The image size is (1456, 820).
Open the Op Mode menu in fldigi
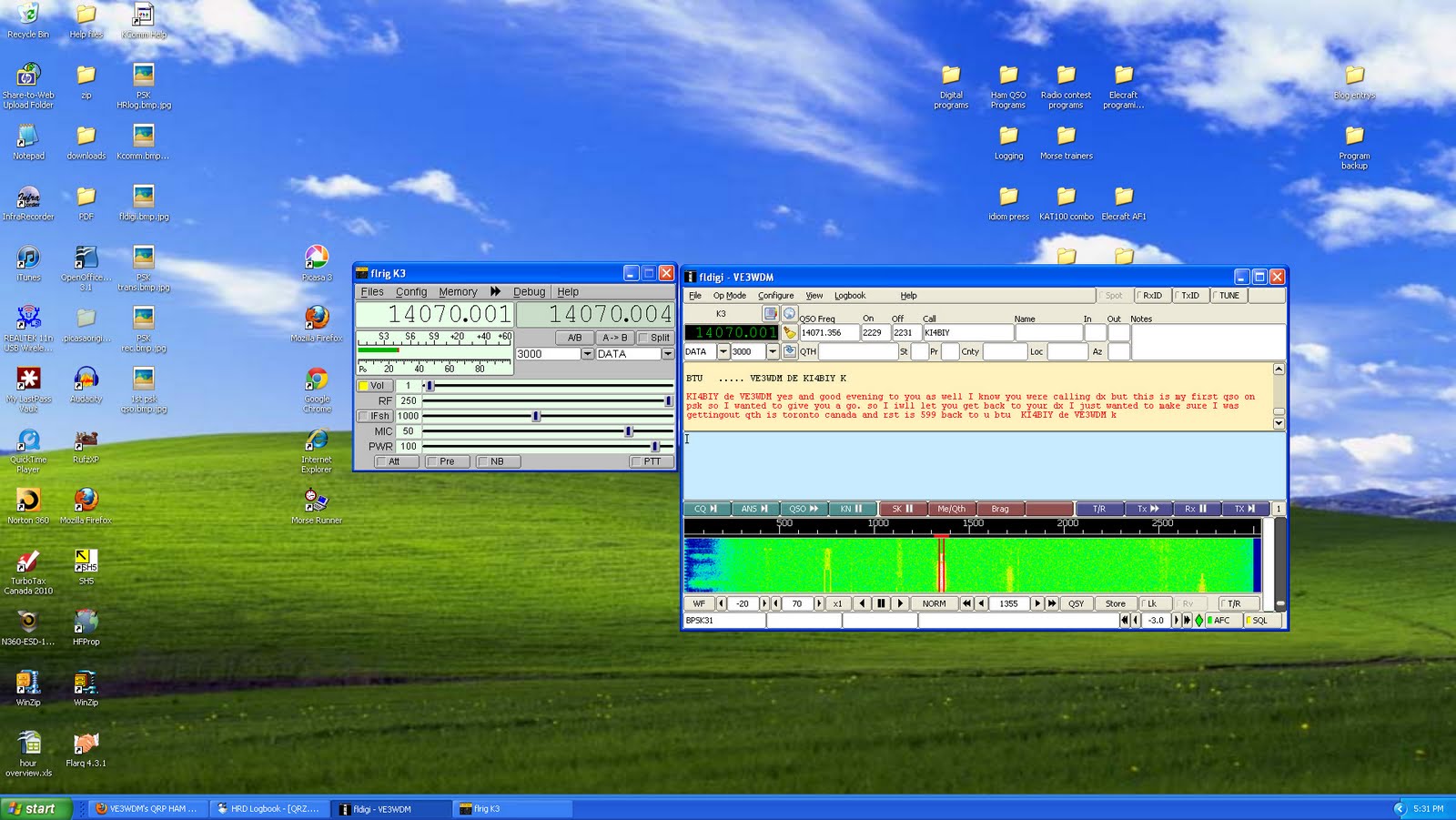[730, 295]
